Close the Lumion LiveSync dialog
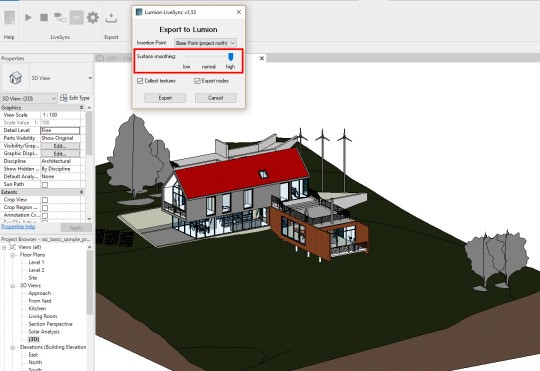This screenshot has width=540, height=371. [239, 12]
